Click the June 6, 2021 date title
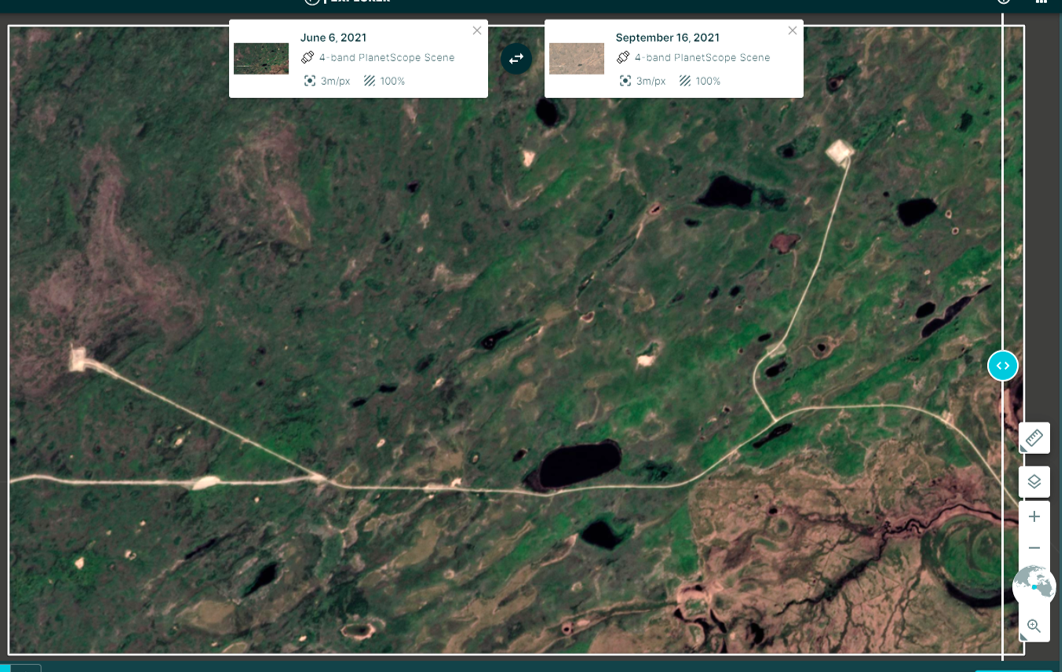 point(333,38)
